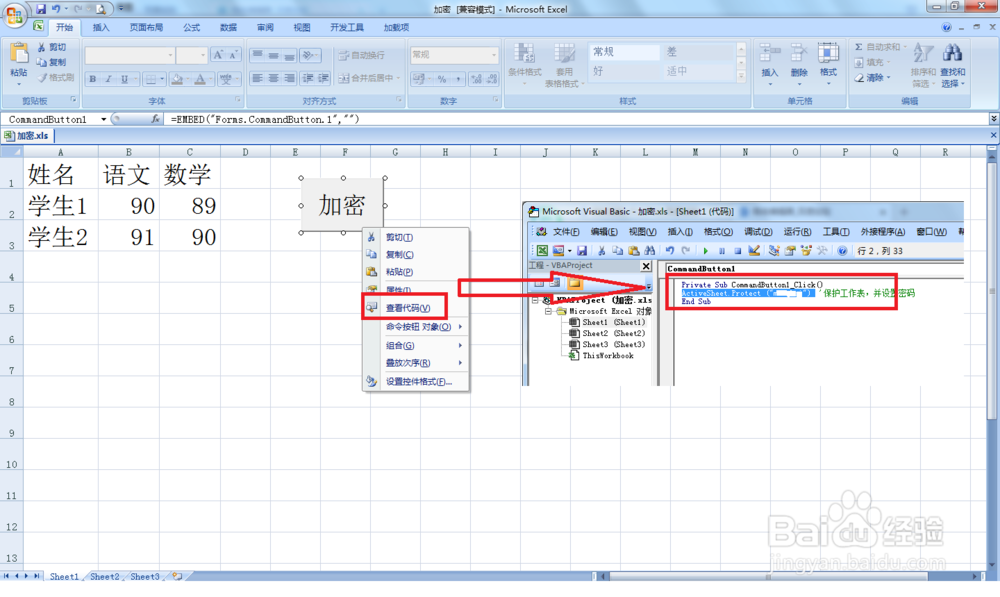
Task: Toggle align text left
Action: (x=257, y=78)
